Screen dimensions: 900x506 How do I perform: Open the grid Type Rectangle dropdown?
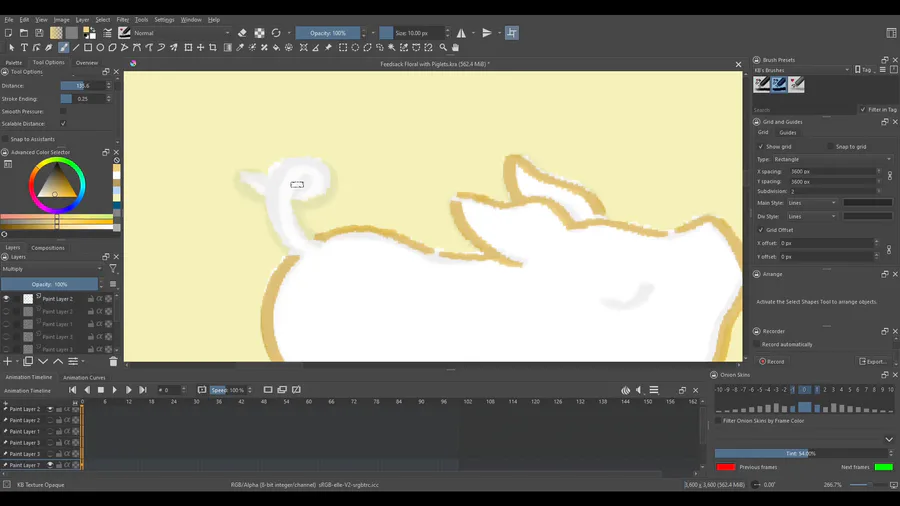pyautogui.click(x=832, y=159)
